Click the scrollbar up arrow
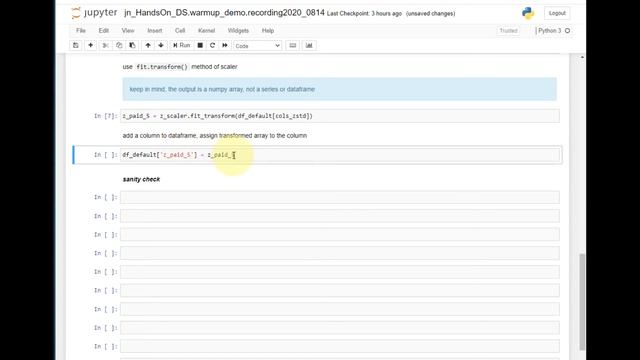This screenshot has width=640, height=360. point(582,57)
